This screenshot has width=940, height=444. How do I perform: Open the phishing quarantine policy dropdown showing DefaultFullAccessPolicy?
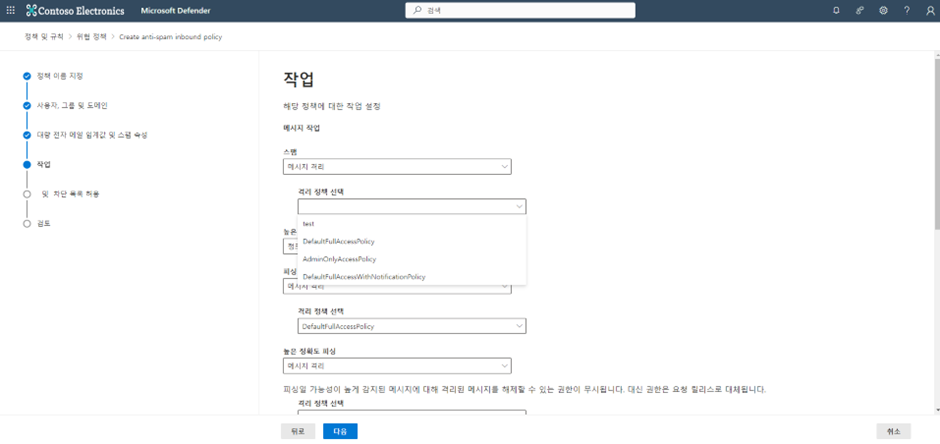[412, 326]
